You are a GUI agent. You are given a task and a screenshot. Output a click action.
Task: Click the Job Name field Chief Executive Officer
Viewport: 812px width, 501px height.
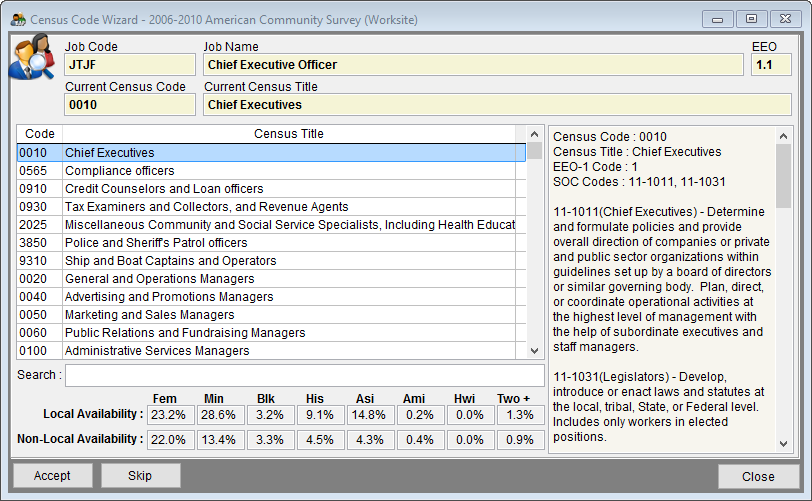point(473,65)
